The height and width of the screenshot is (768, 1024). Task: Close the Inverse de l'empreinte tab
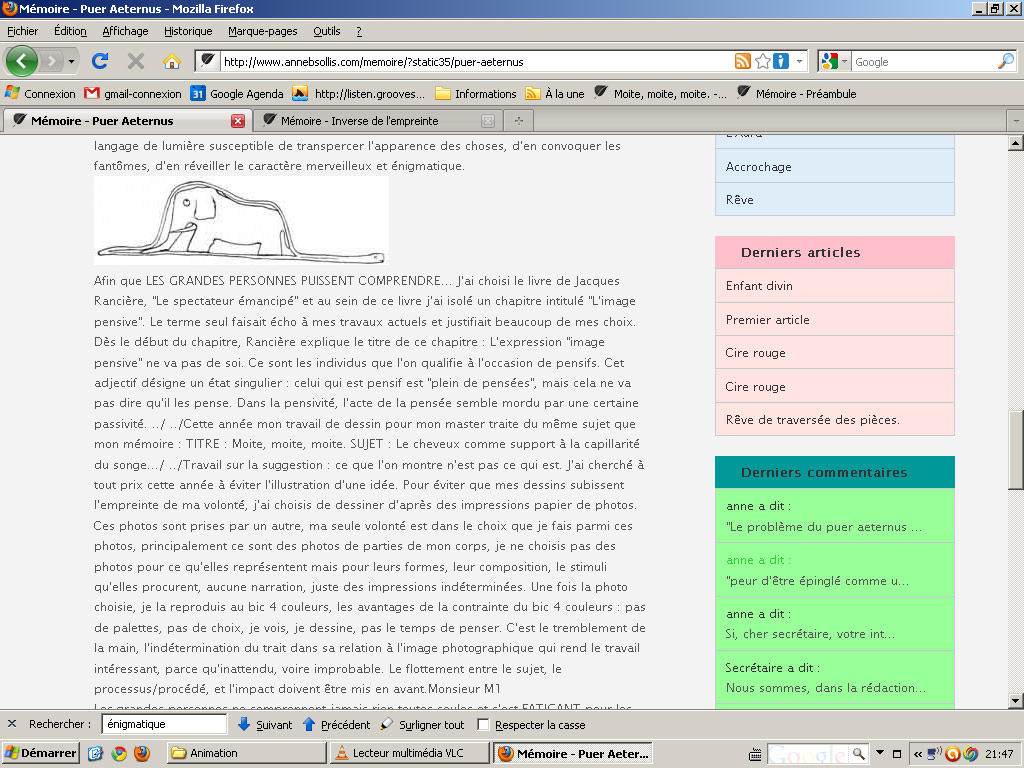pos(487,121)
